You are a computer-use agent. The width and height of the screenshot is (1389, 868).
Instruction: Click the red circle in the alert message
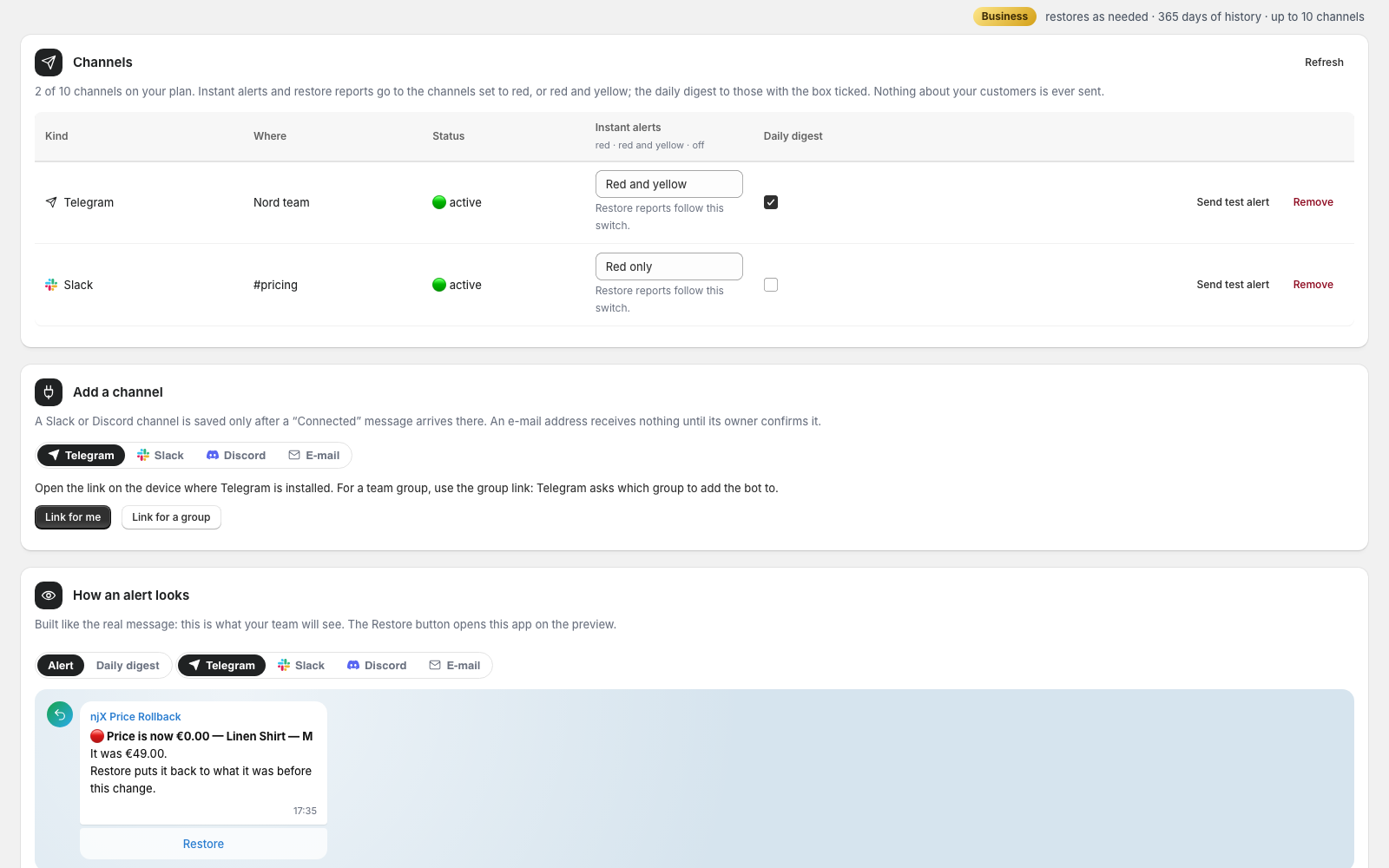coord(97,736)
